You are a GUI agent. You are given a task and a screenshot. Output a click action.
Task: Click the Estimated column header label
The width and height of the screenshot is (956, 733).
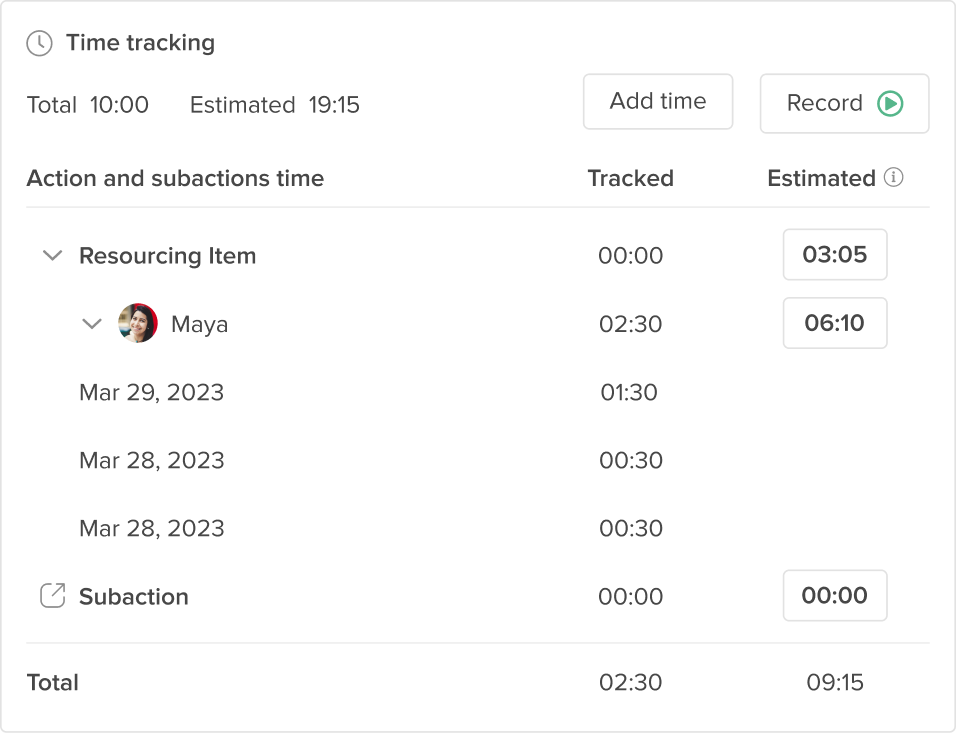click(821, 178)
